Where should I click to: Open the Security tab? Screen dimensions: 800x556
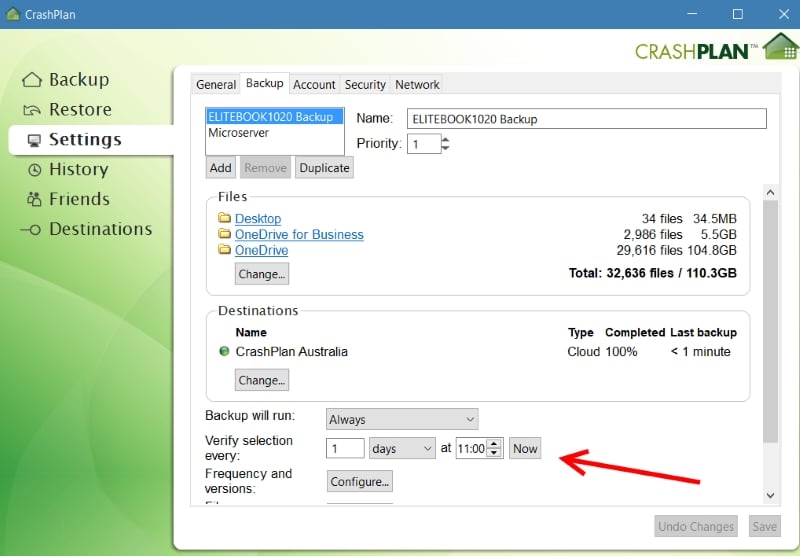[x=365, y=84]
